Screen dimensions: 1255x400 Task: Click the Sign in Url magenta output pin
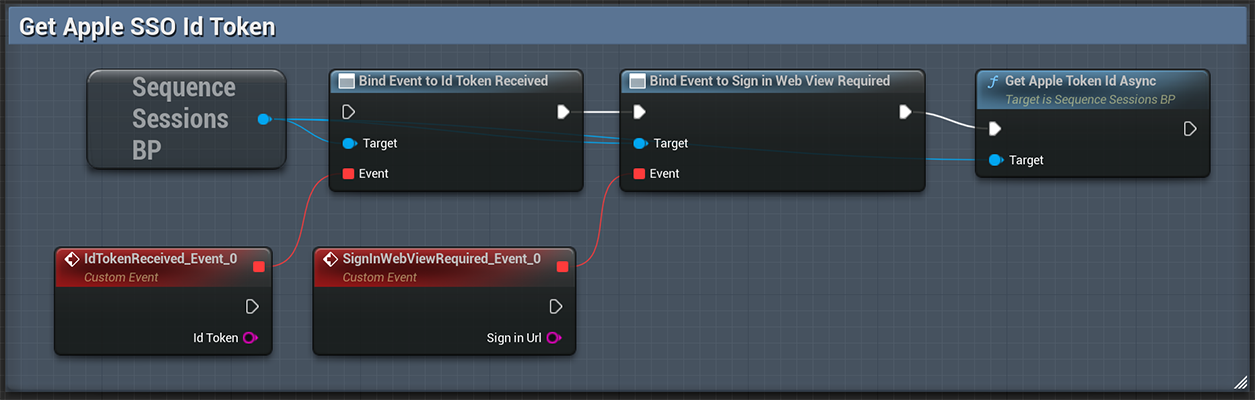553,338
